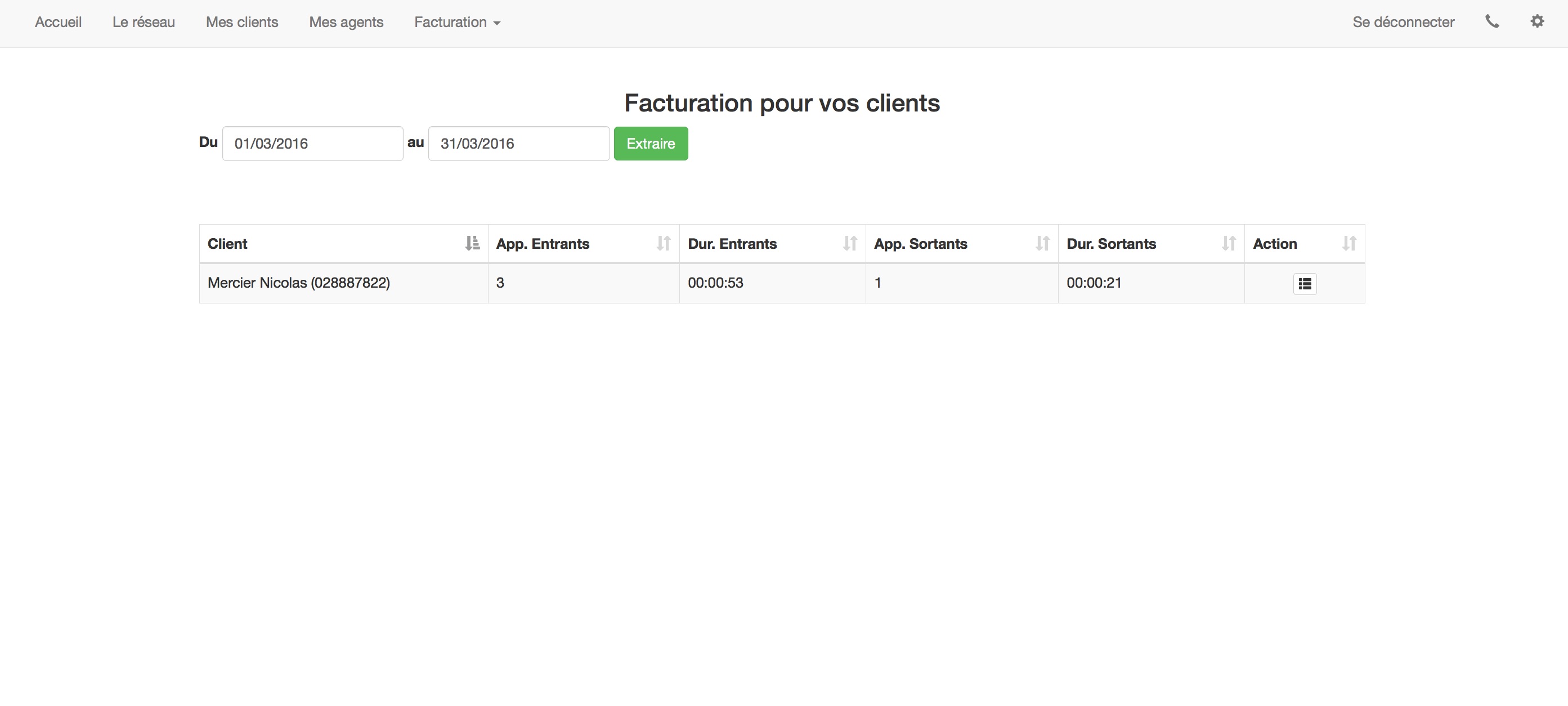Click Dur. Sortants header label
The image size is (1568, 706).
[x=1111, y=244]
